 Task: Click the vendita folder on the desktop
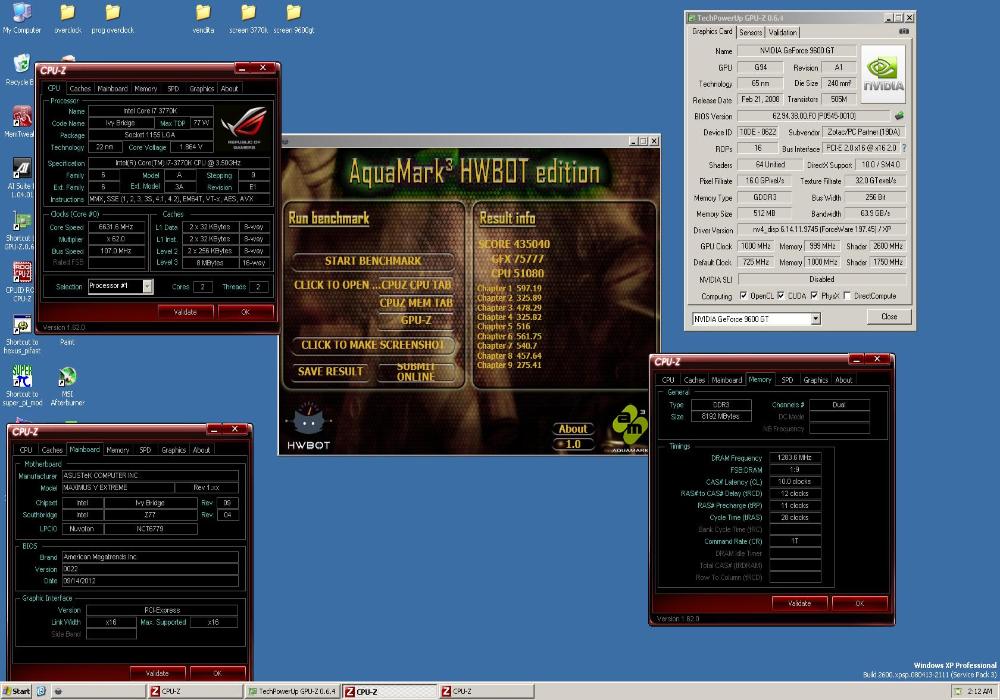203,17
